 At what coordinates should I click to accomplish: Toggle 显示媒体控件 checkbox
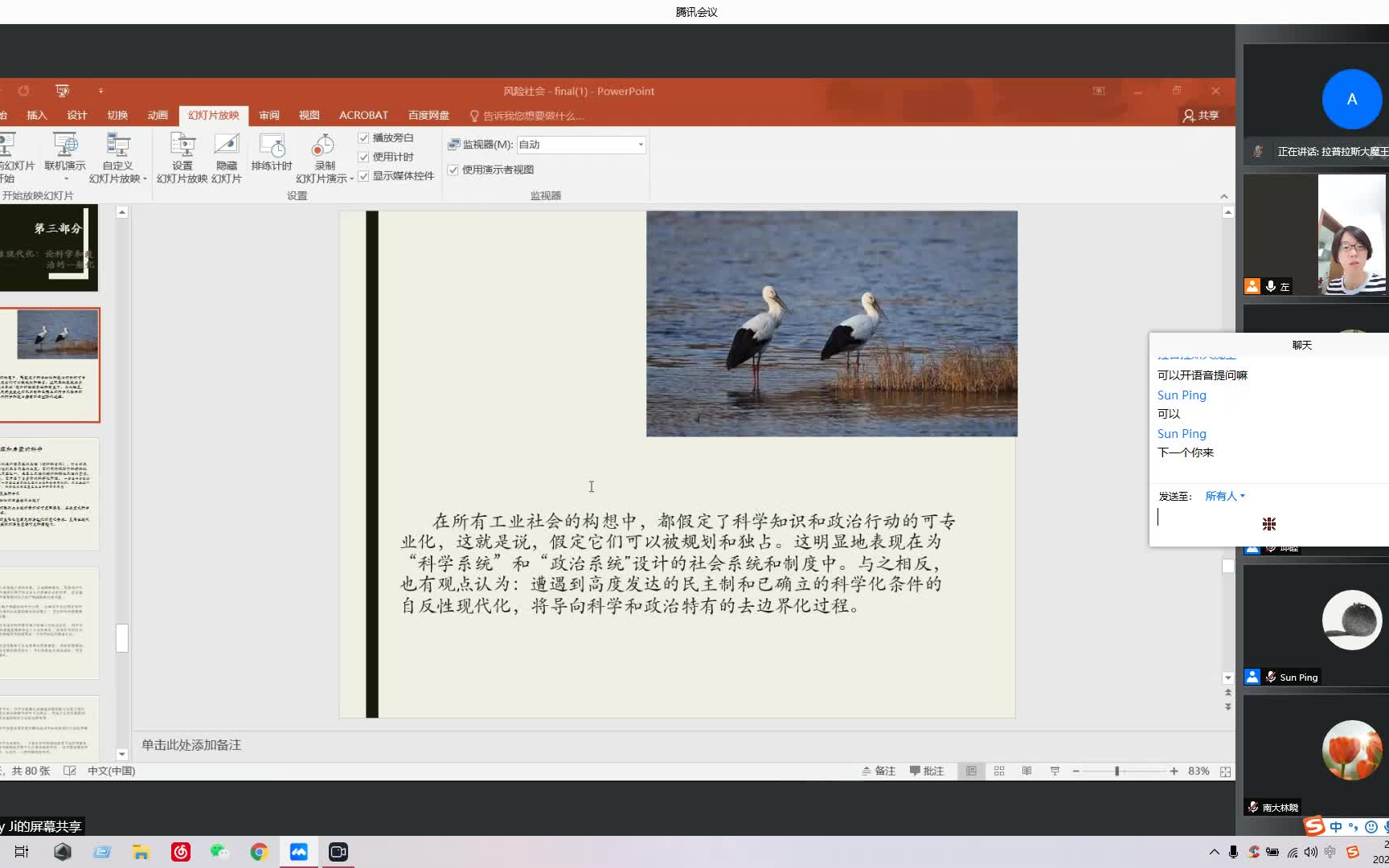(x=363, y=176)
